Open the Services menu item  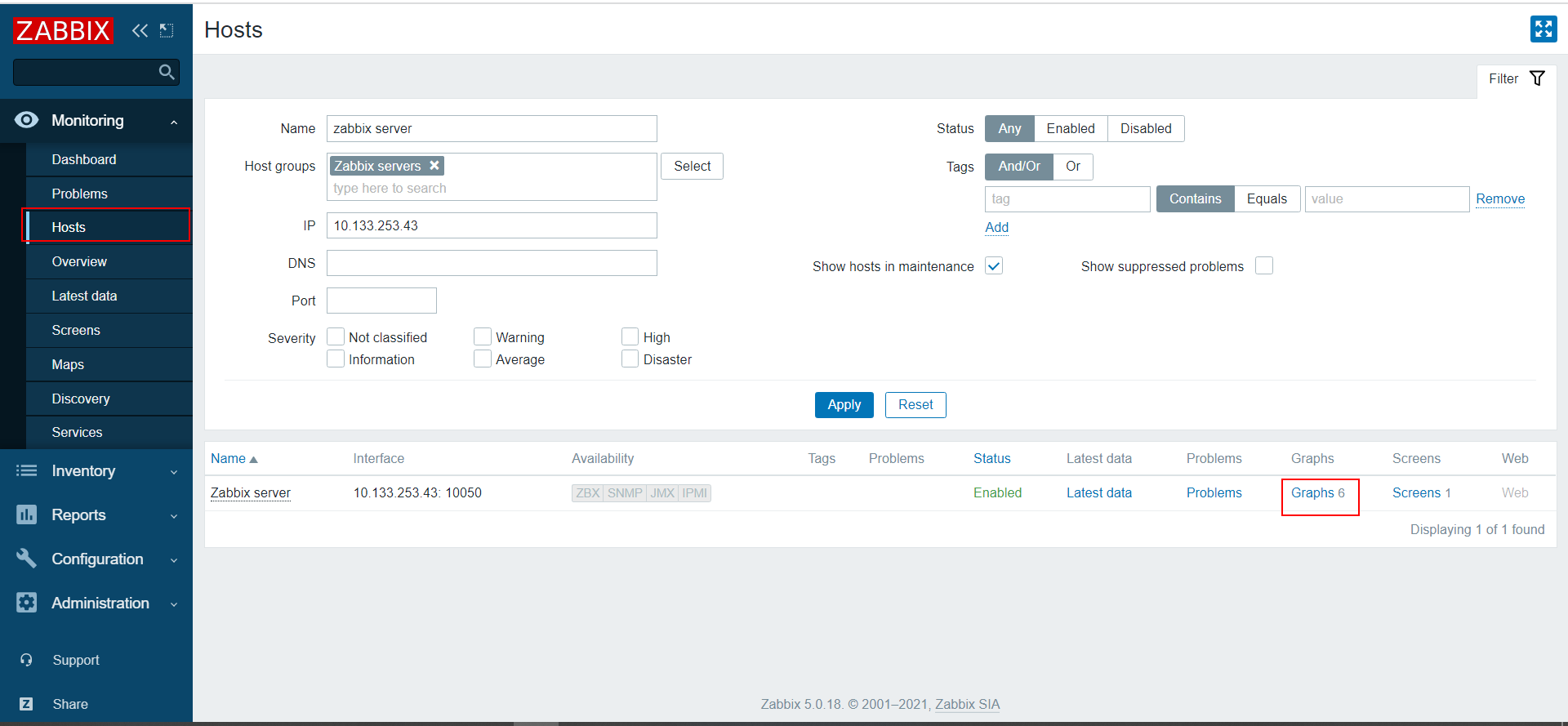109,432
